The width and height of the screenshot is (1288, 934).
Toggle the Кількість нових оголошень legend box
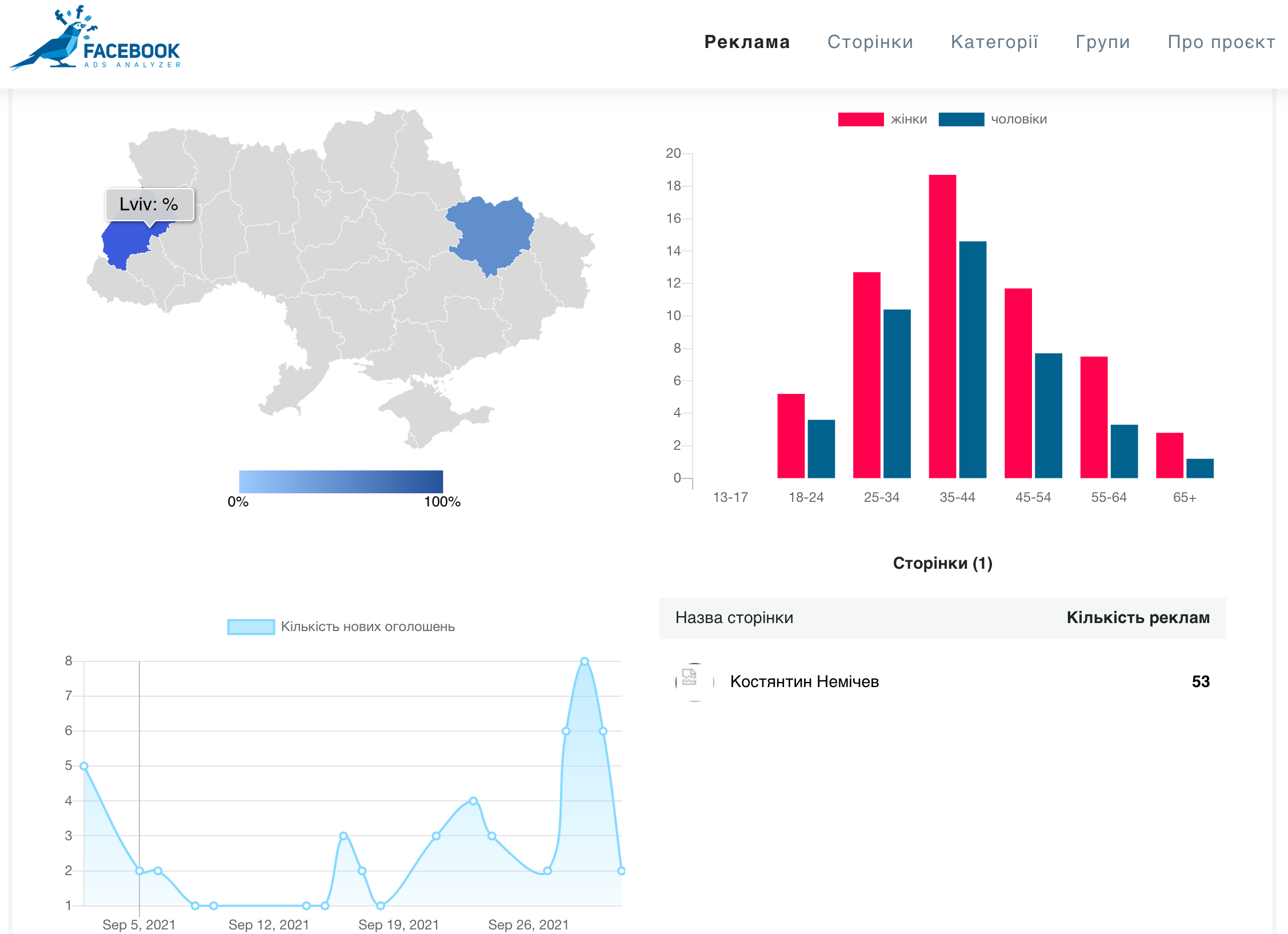[250, 626]
